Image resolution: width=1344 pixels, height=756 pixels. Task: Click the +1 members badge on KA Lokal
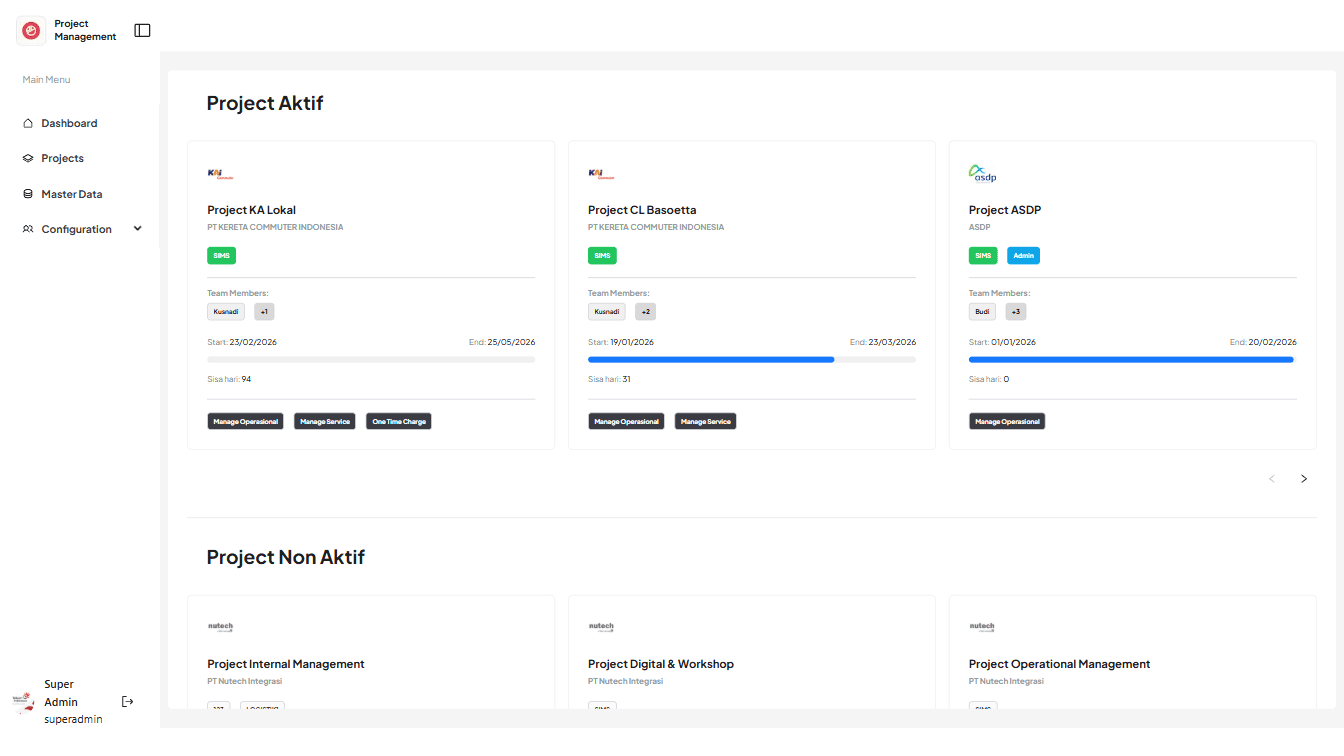point(264,312)
